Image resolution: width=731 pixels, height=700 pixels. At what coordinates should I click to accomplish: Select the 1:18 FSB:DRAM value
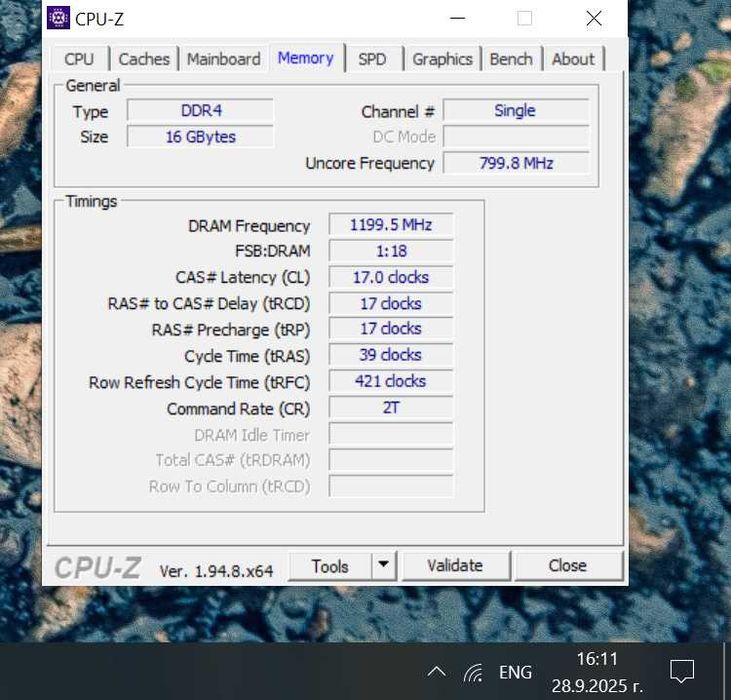[391, 251]
